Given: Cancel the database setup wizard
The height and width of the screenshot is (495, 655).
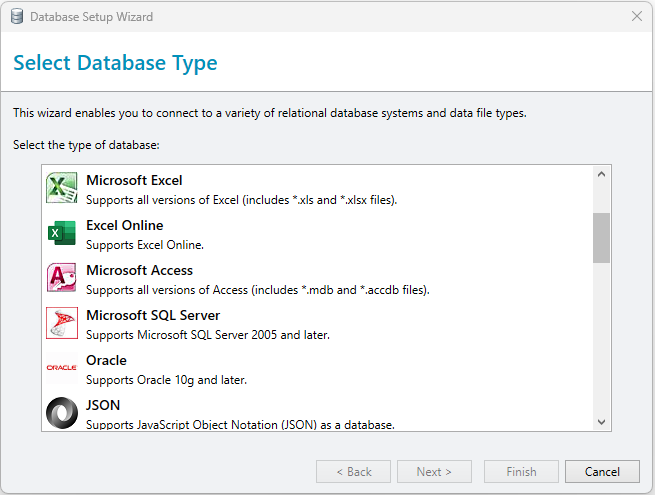Looking at the screenshot, I should (602, 472).
